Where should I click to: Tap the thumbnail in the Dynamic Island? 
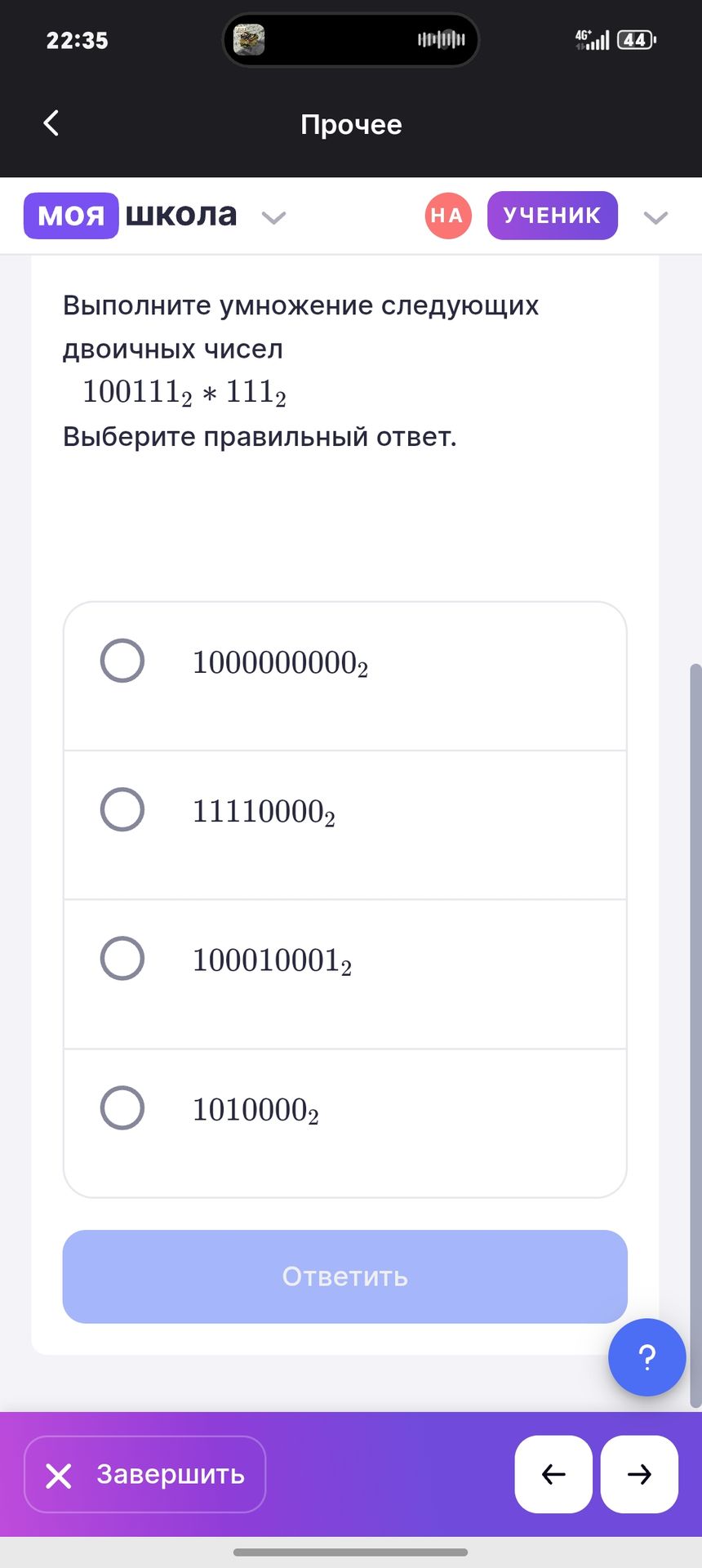click(249, 39)
